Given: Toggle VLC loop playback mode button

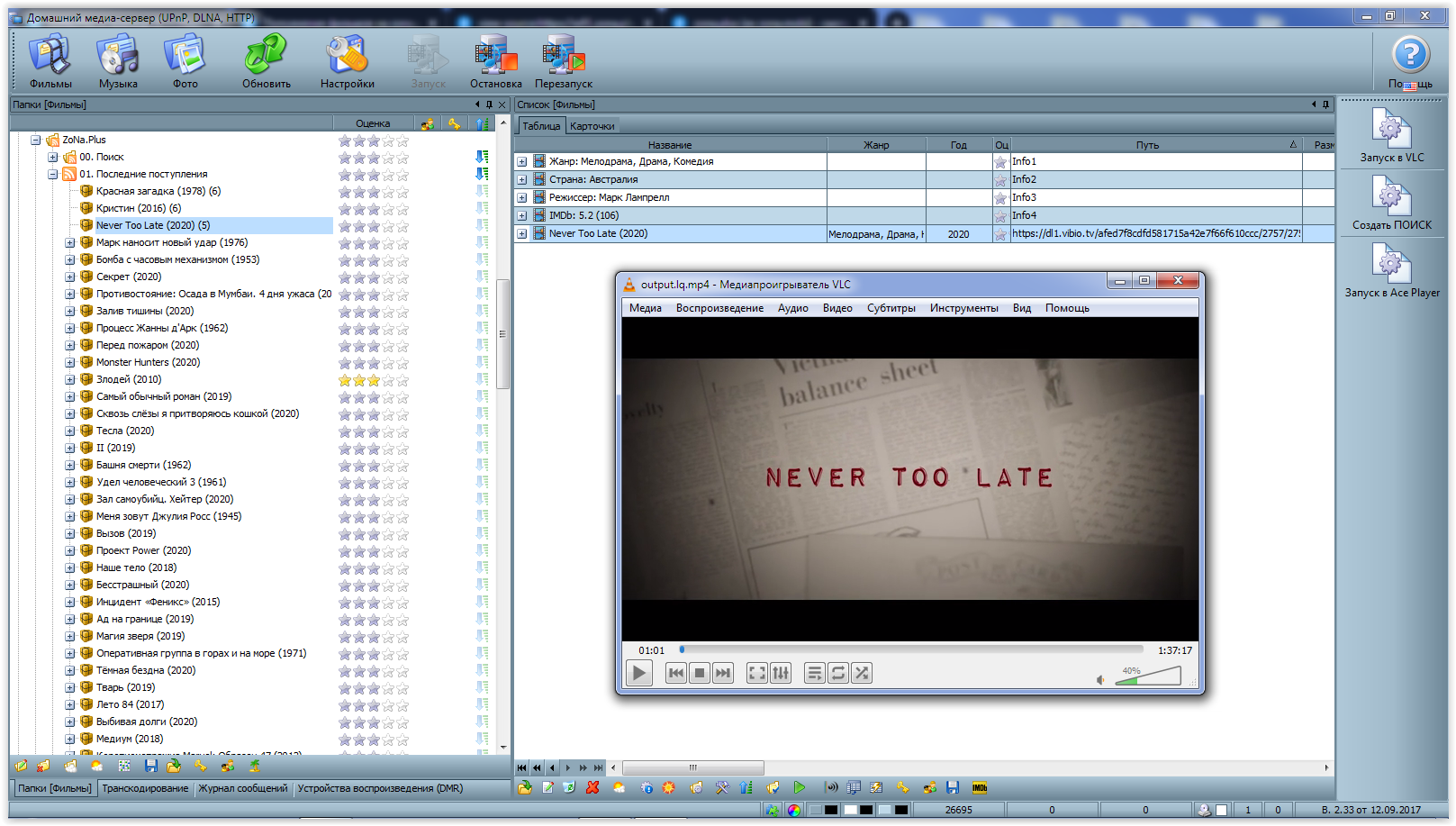Looking at the screenshot, I should (x=838, y=673).
